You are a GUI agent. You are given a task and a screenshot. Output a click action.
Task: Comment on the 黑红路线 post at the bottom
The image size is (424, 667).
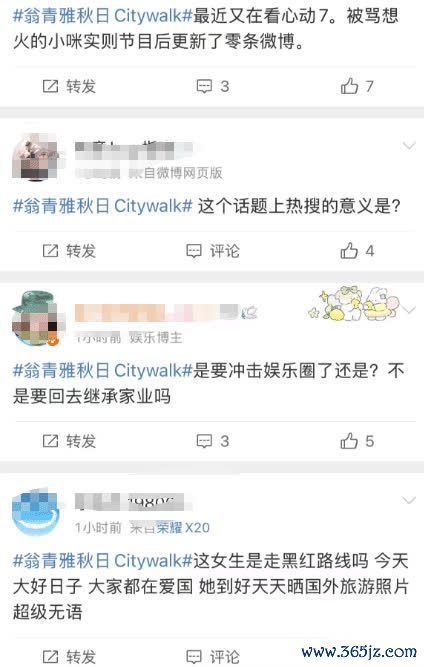(213, 656)
